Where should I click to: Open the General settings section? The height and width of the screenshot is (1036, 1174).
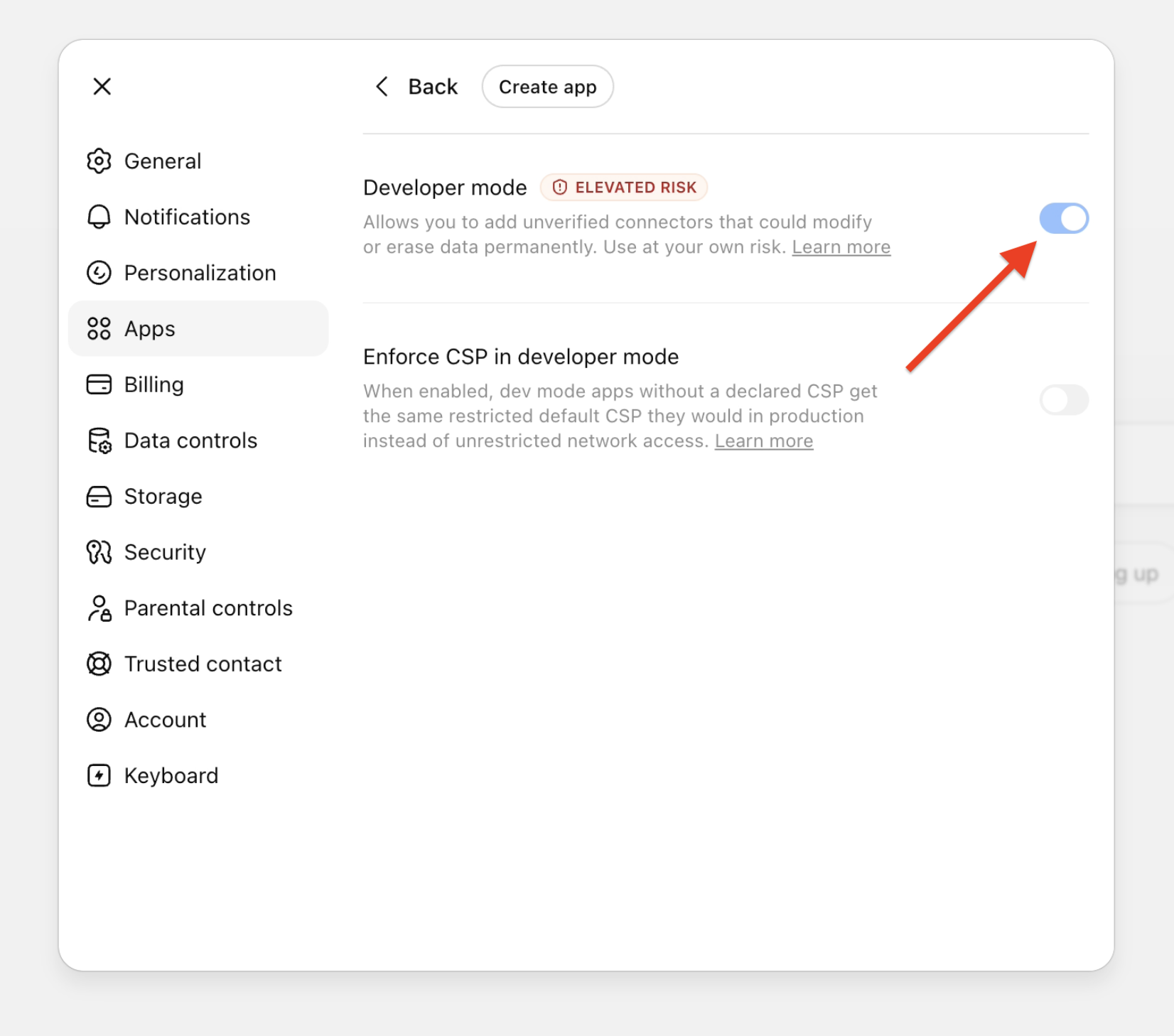coord(198,161)
